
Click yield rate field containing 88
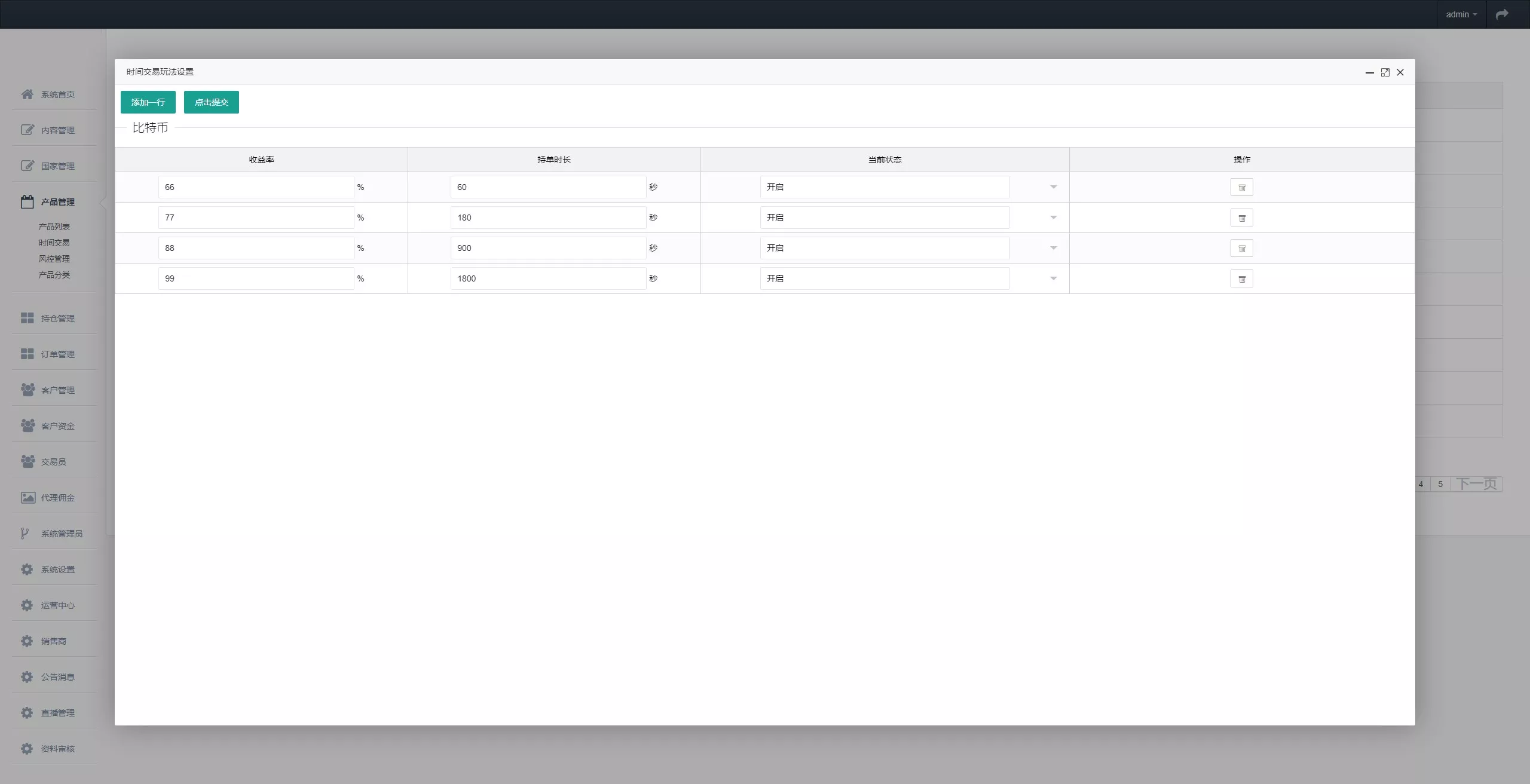click(256, 248)
